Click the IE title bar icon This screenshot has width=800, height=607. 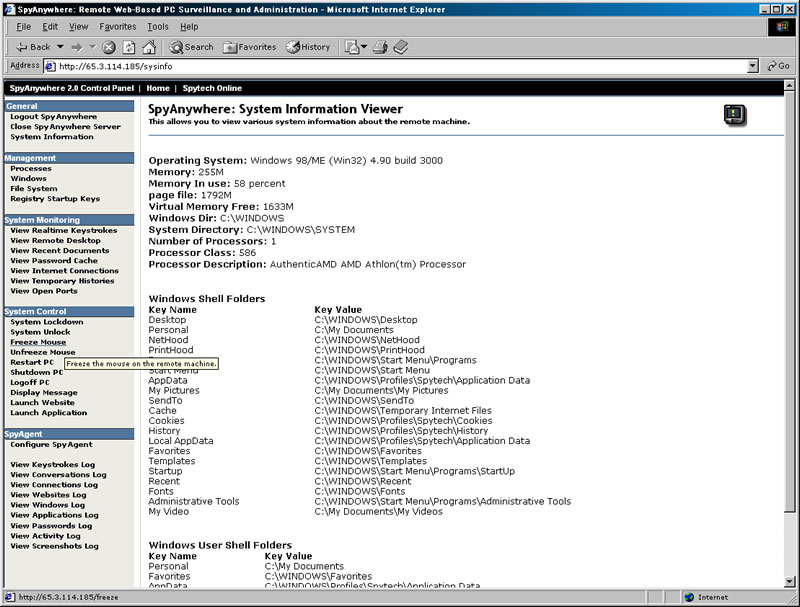pos(9,9)
